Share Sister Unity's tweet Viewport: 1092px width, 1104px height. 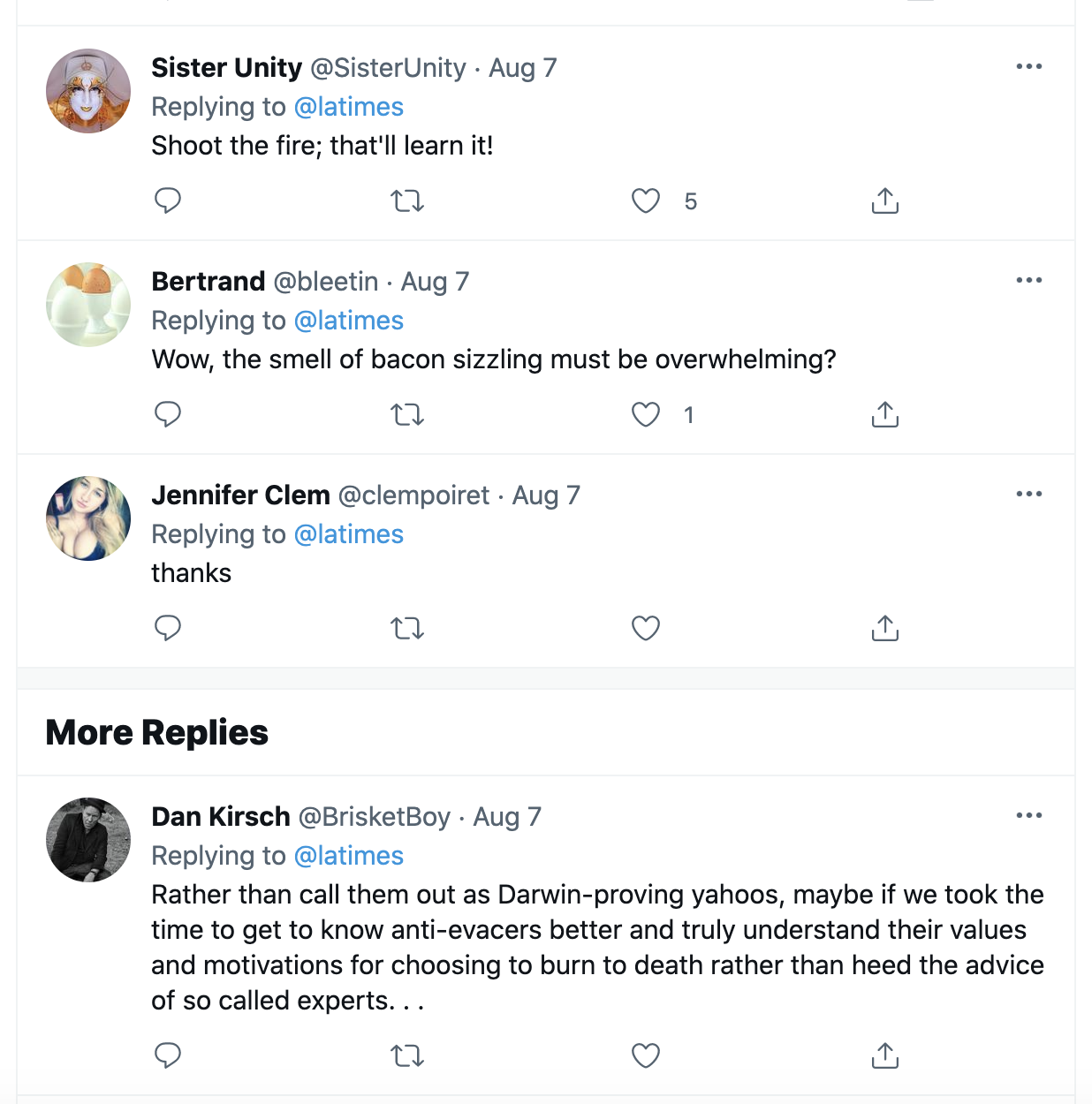tap(884, 201)
